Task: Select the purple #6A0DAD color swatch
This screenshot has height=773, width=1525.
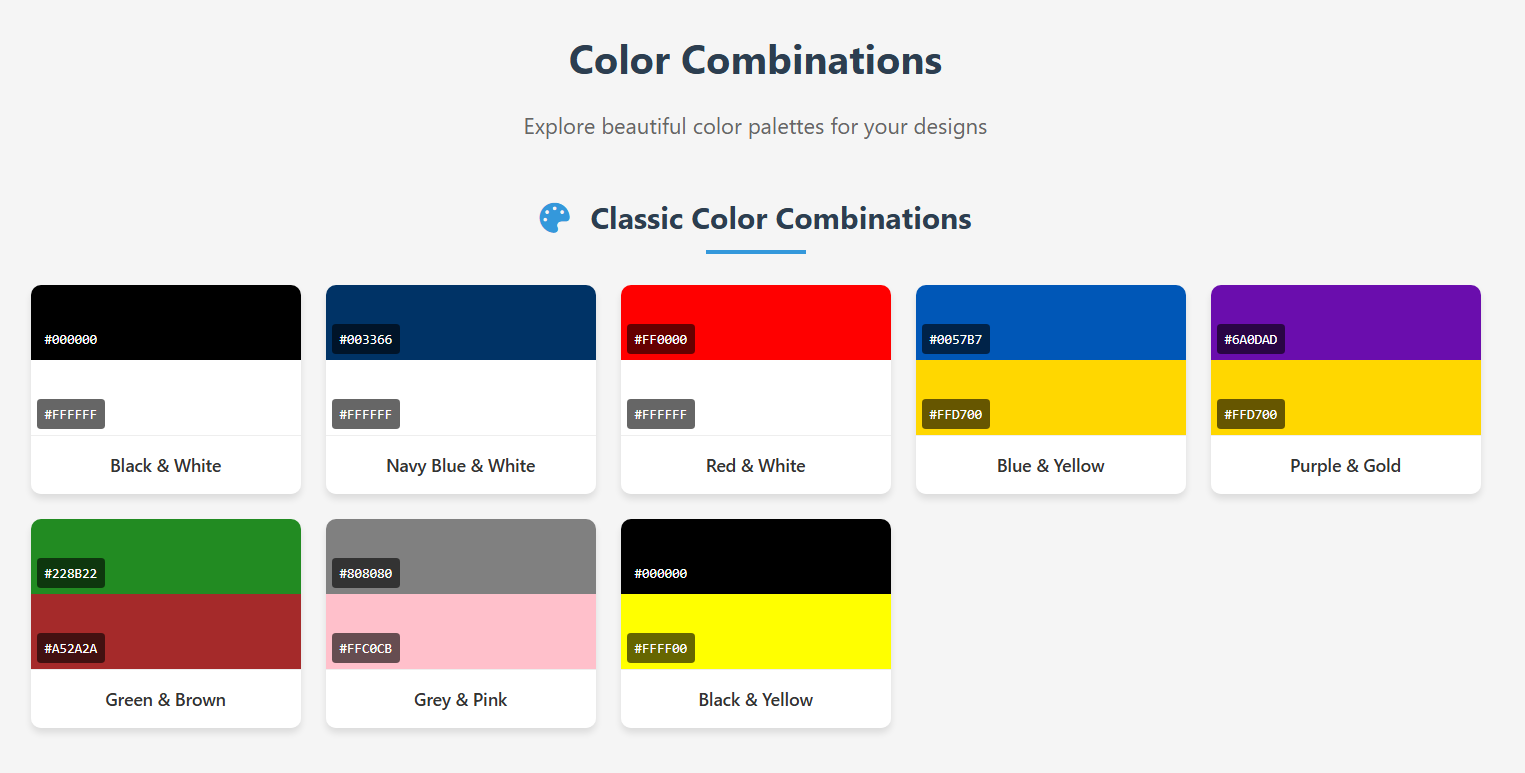Action: pyautogui.click(x=1346, y=322)
